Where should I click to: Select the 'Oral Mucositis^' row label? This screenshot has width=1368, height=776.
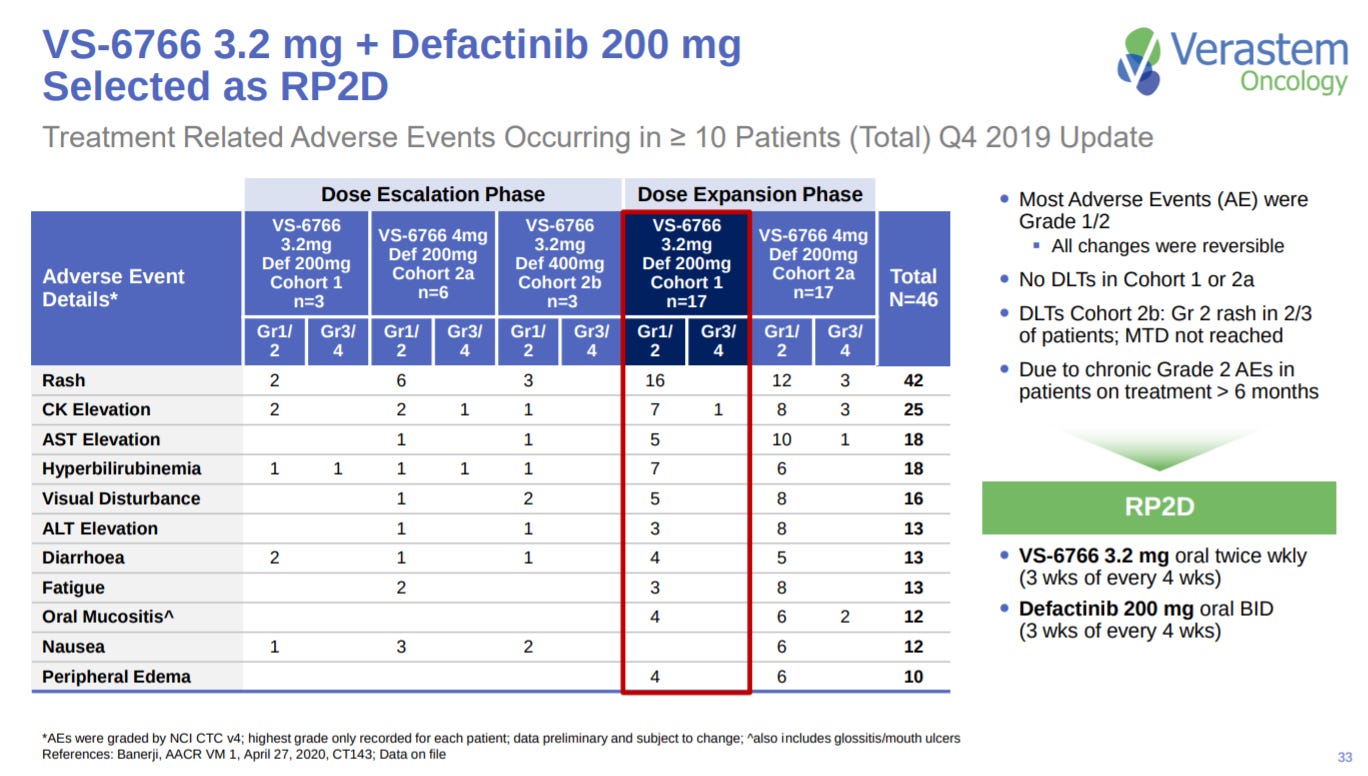(108, 617)
